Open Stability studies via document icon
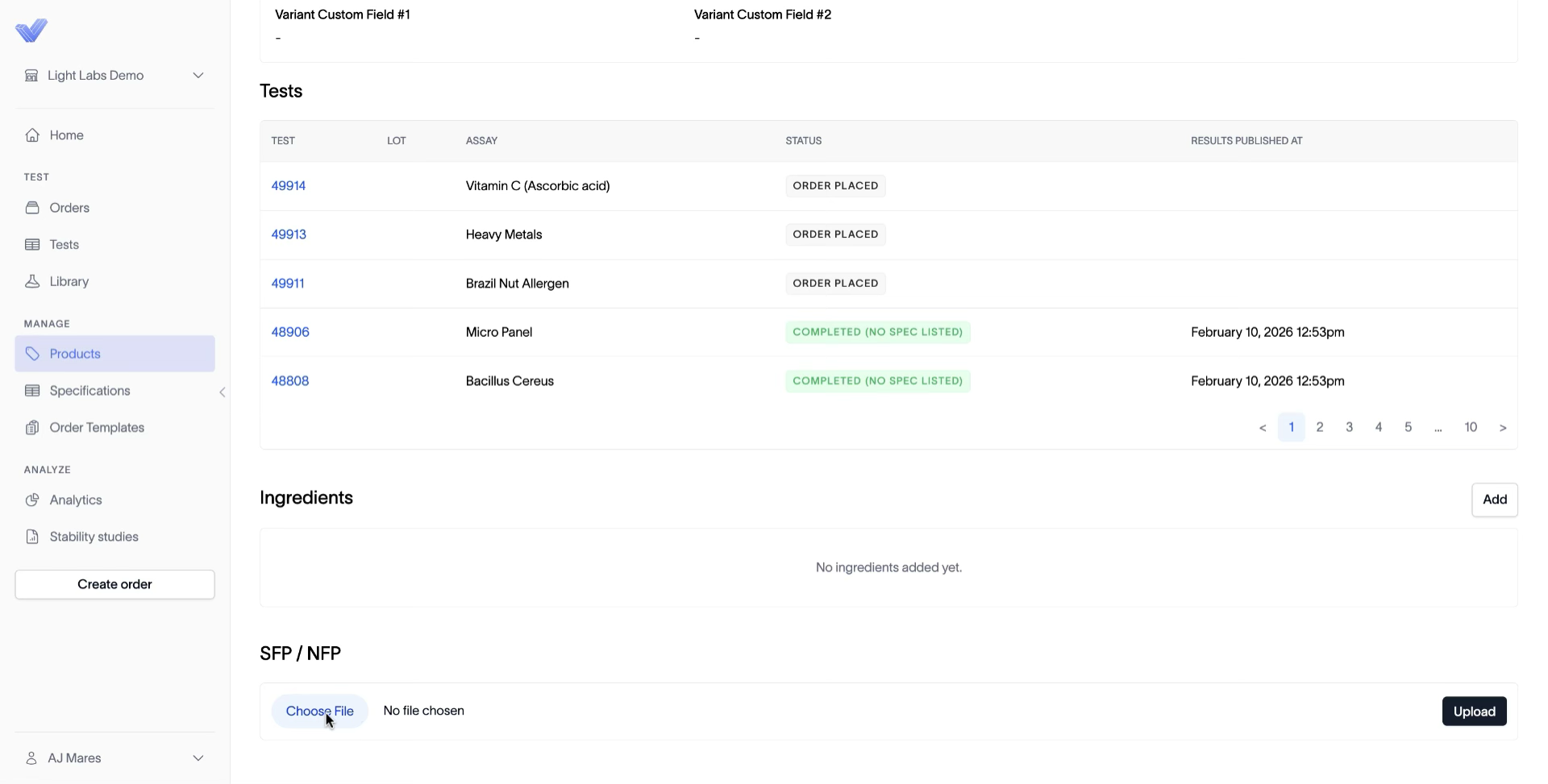 click(32, 537)
